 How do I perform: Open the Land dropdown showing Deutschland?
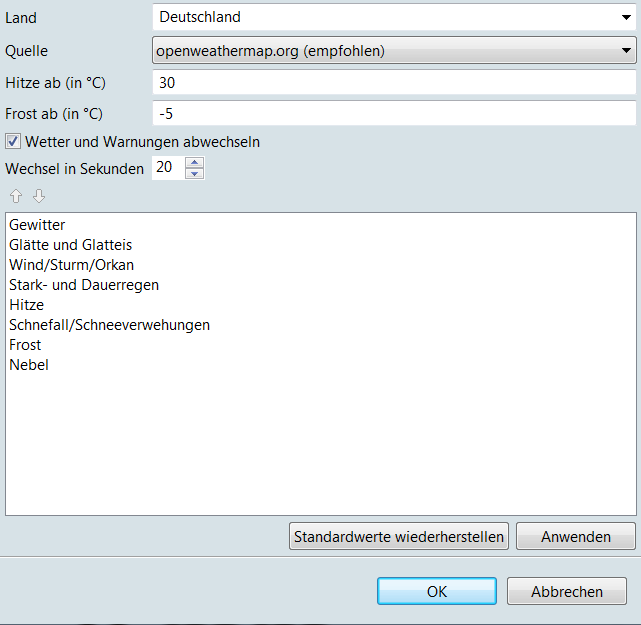394,17
